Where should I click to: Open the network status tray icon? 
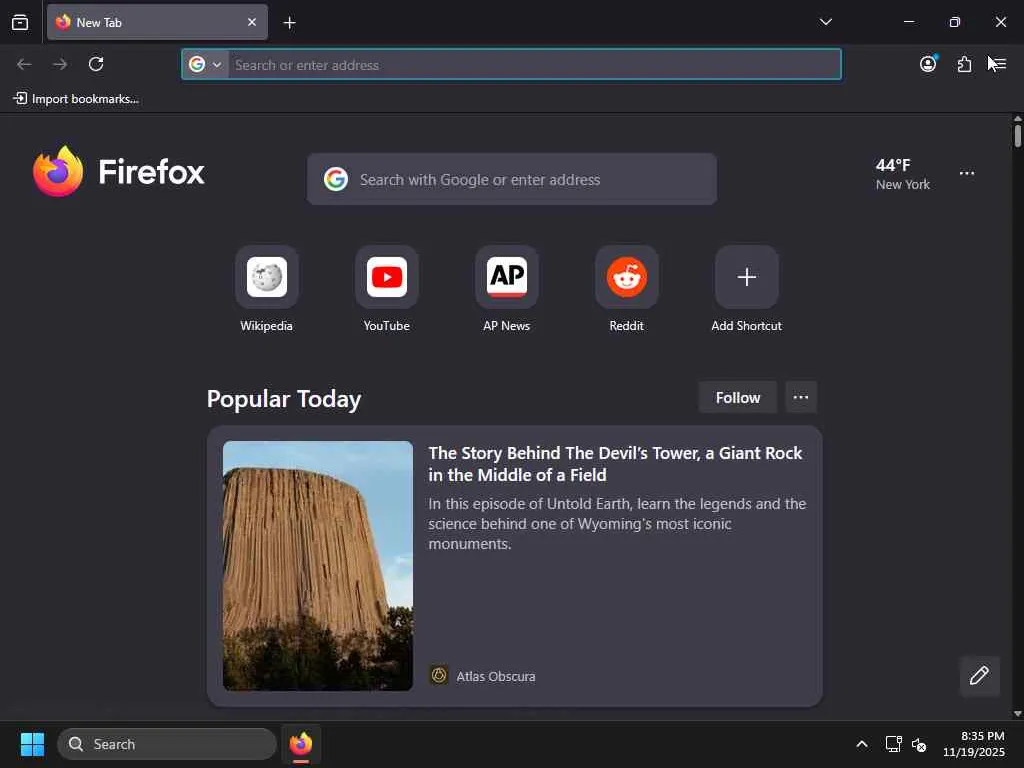[893, 744]
